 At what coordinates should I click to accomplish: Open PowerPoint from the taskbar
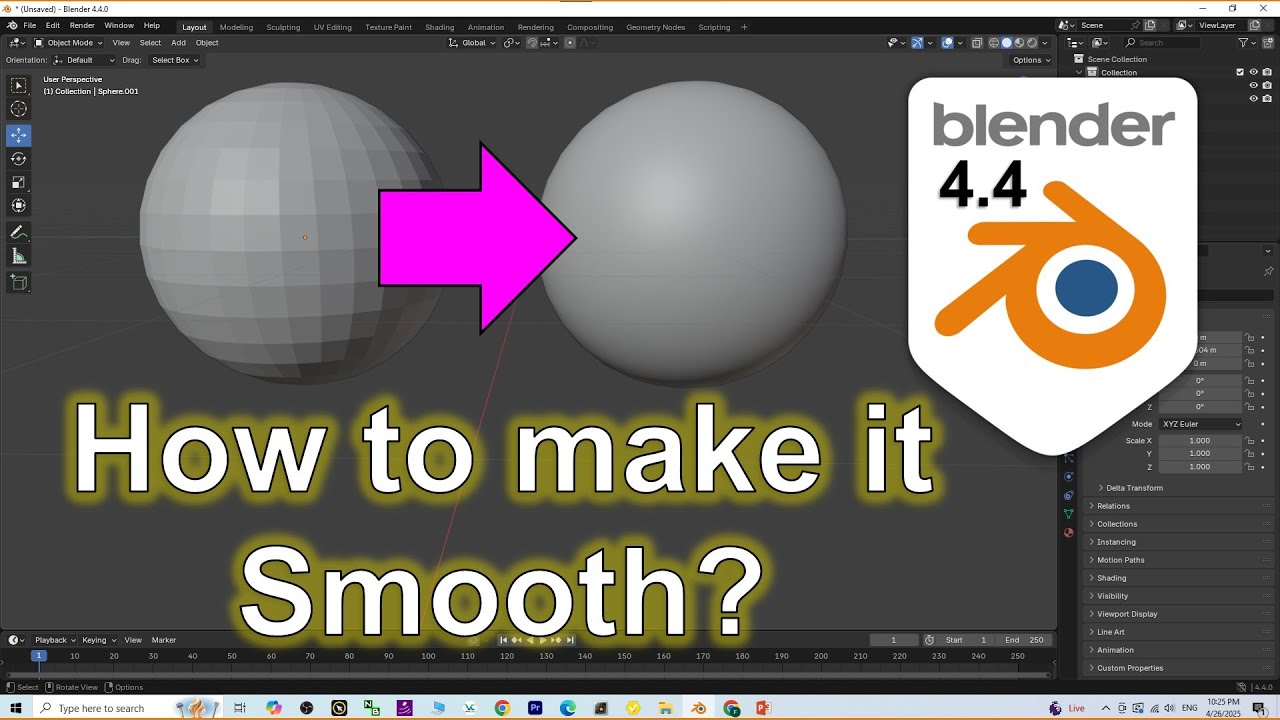pyautogui.click(x=763, y=708)
